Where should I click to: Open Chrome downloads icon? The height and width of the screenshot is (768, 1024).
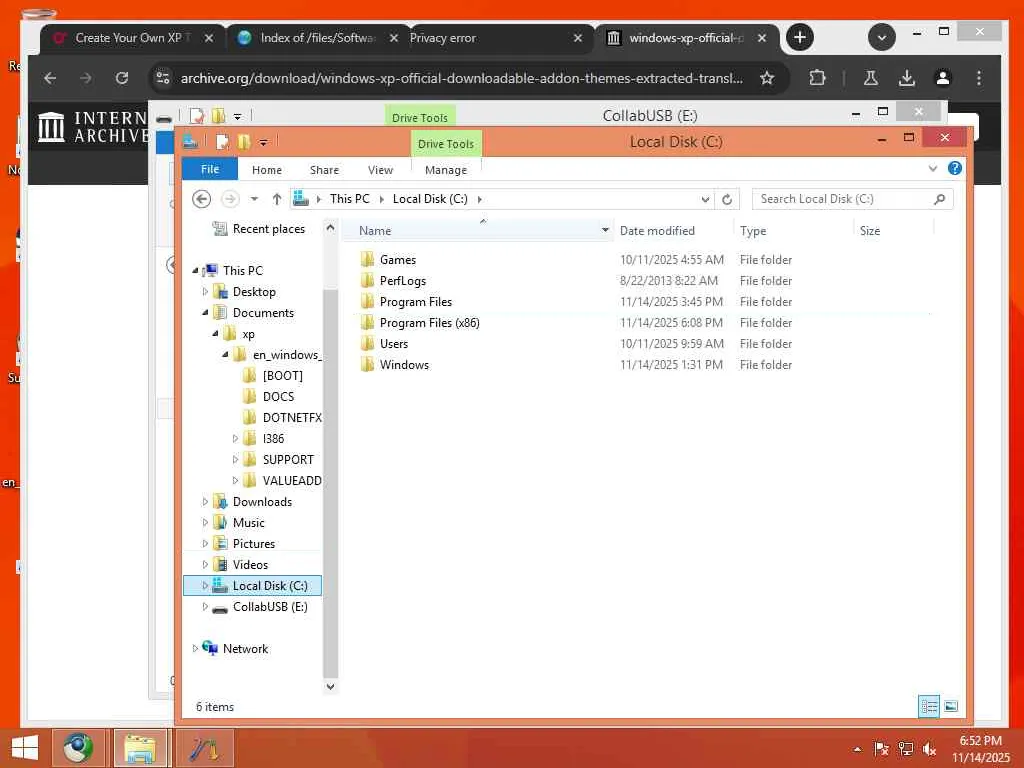pyautogui.click(x=906, y=78)
